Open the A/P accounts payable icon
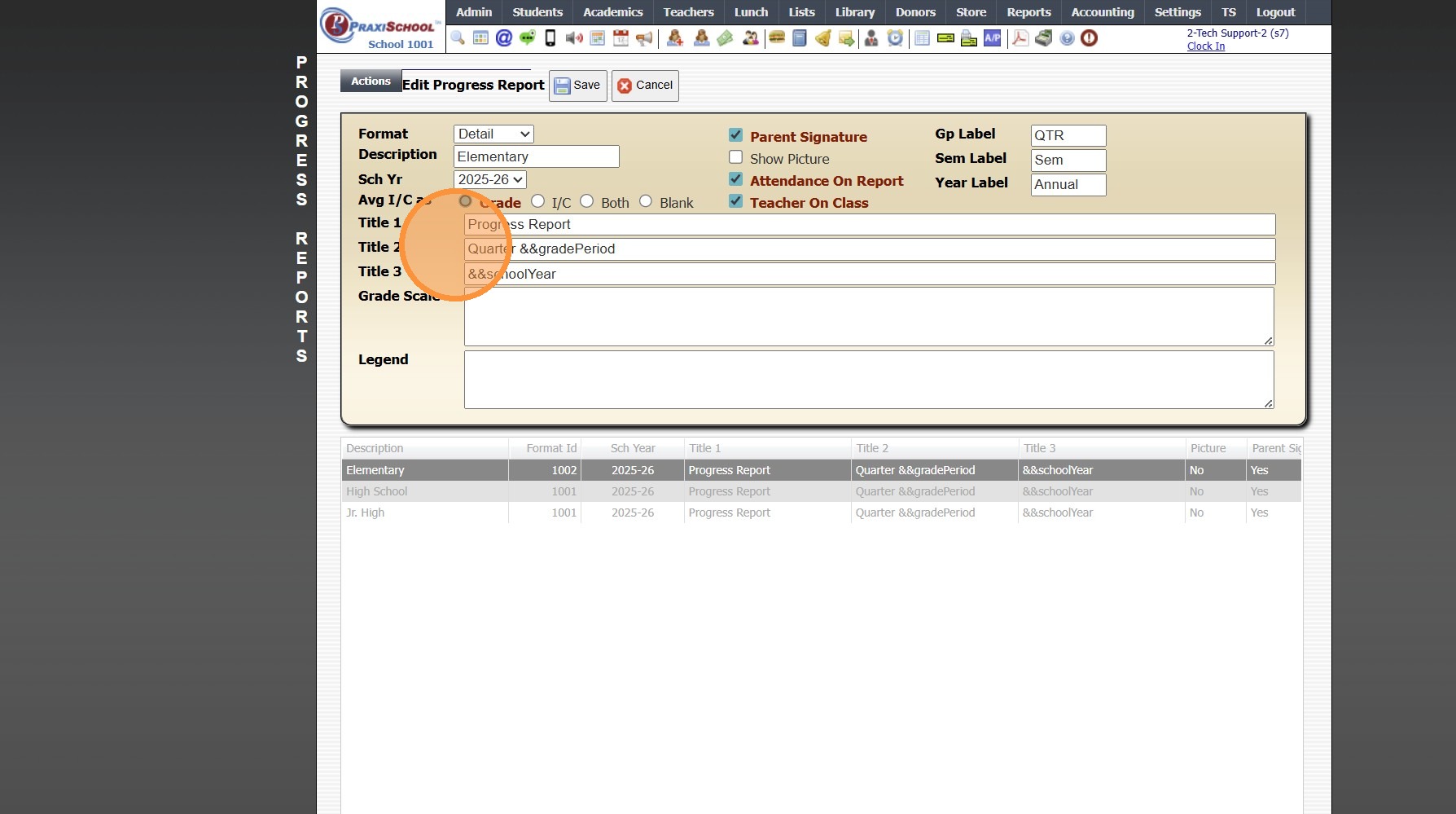 [993, 38]
